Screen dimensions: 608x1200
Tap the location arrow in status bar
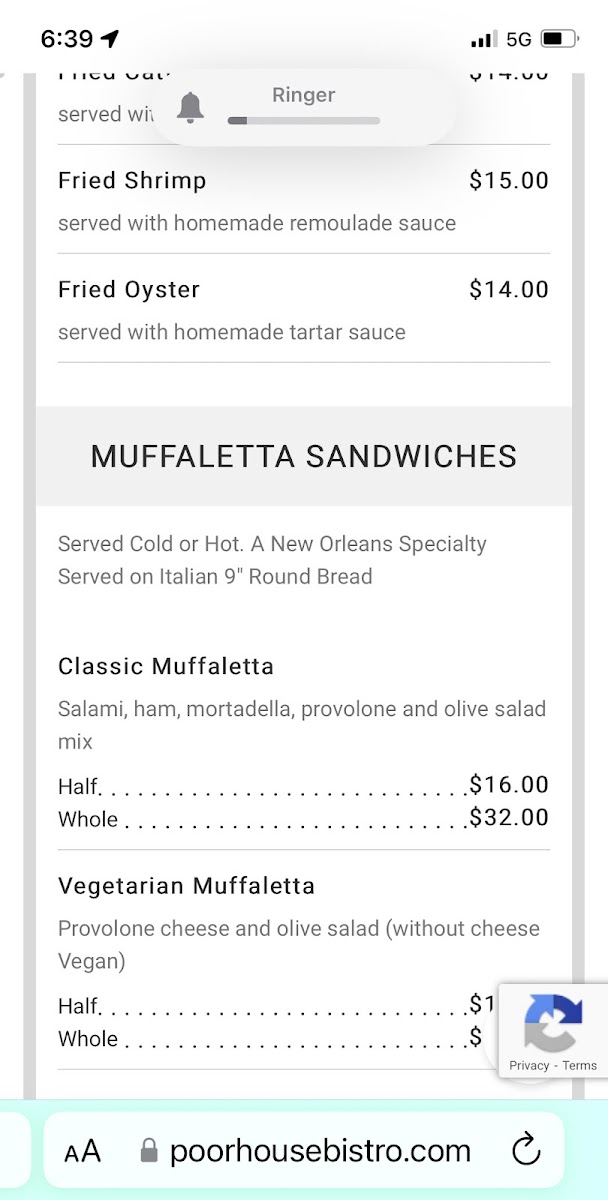coord(110,39)
